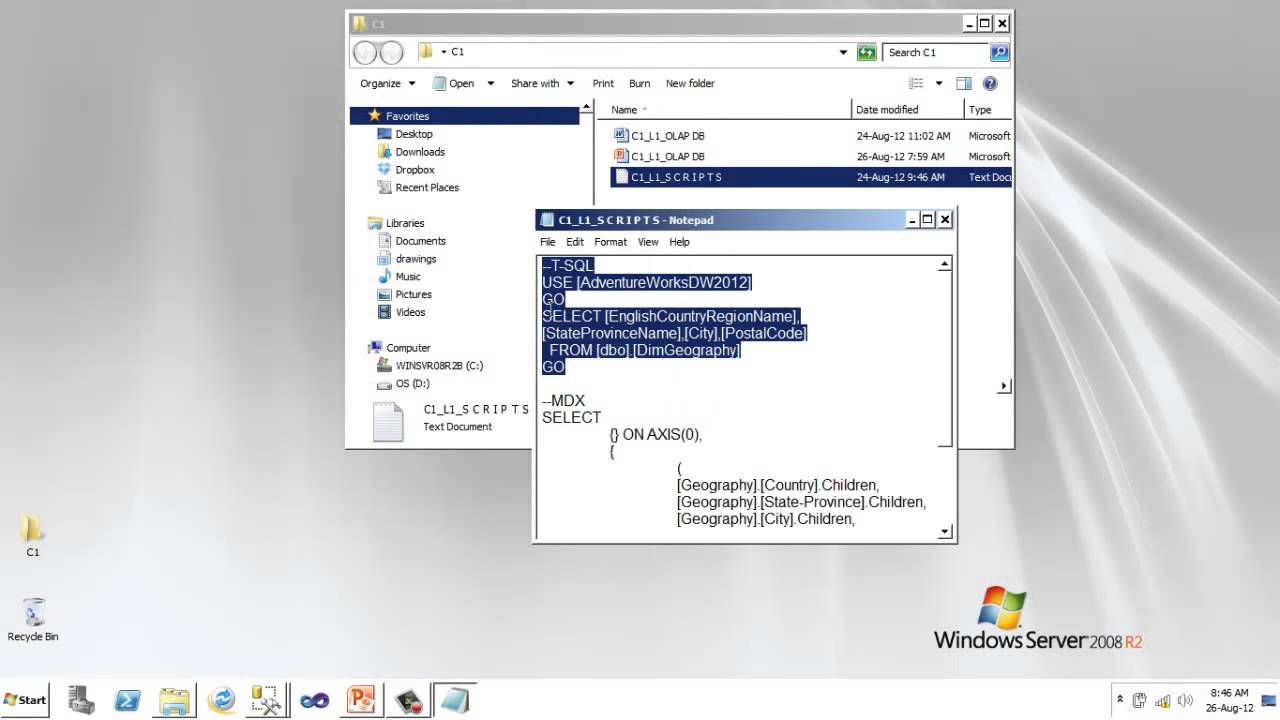Launch Windows PowerShell from the taskbar
This screenshot has width=1280, height=720.
[x=128, y=700]
